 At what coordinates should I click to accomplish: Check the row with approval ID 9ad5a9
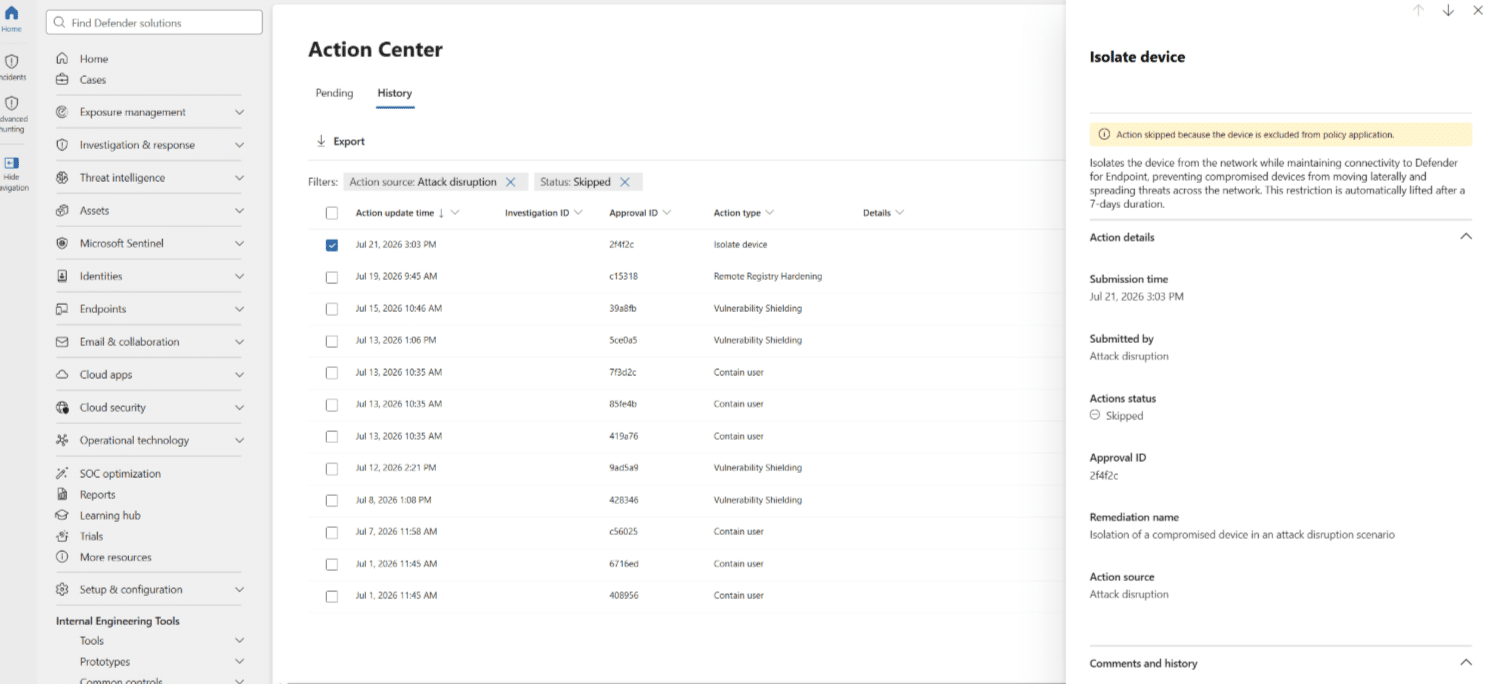click(x=332, y=468)
